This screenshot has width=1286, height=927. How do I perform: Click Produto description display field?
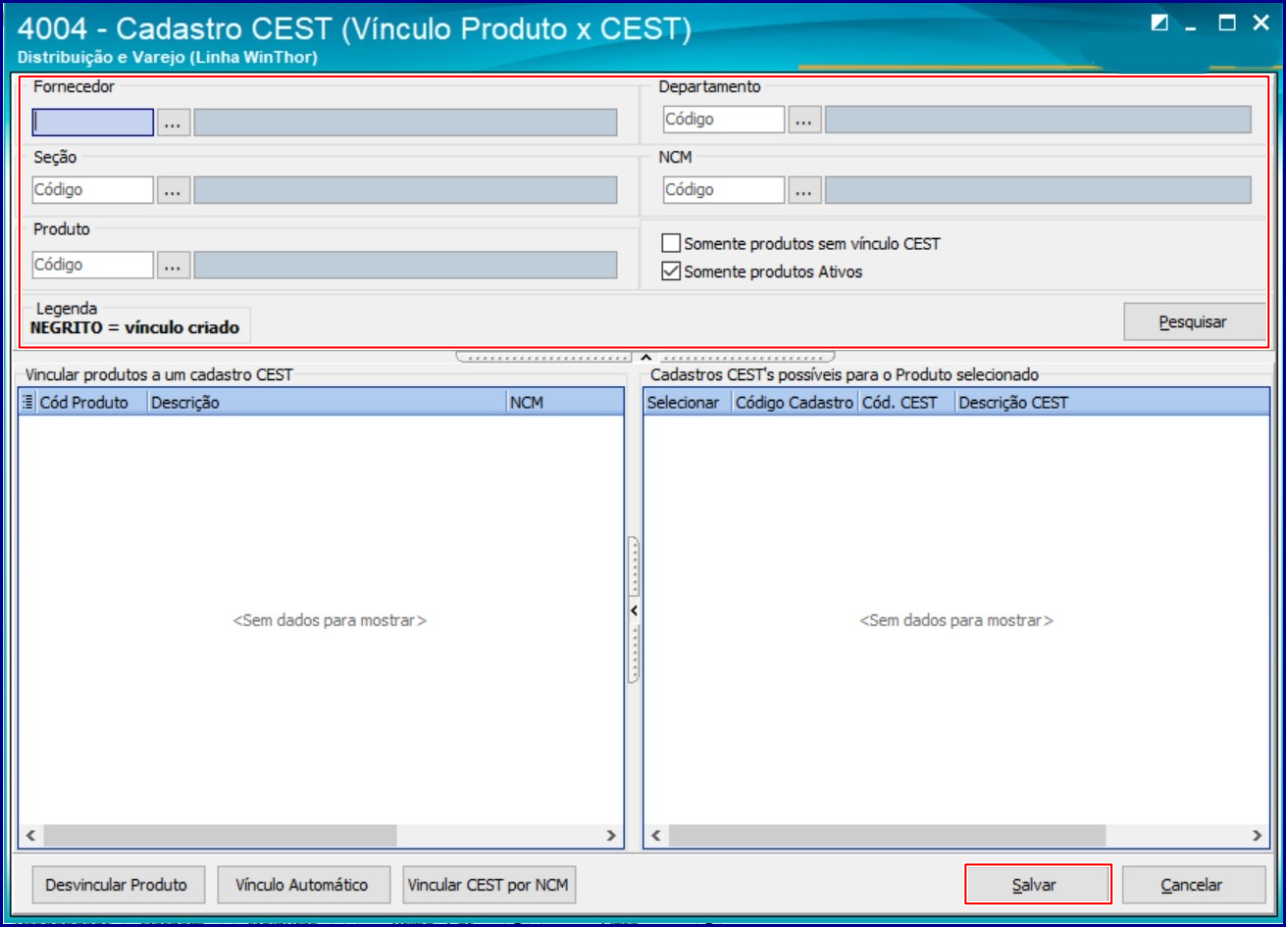click(405, 265)
